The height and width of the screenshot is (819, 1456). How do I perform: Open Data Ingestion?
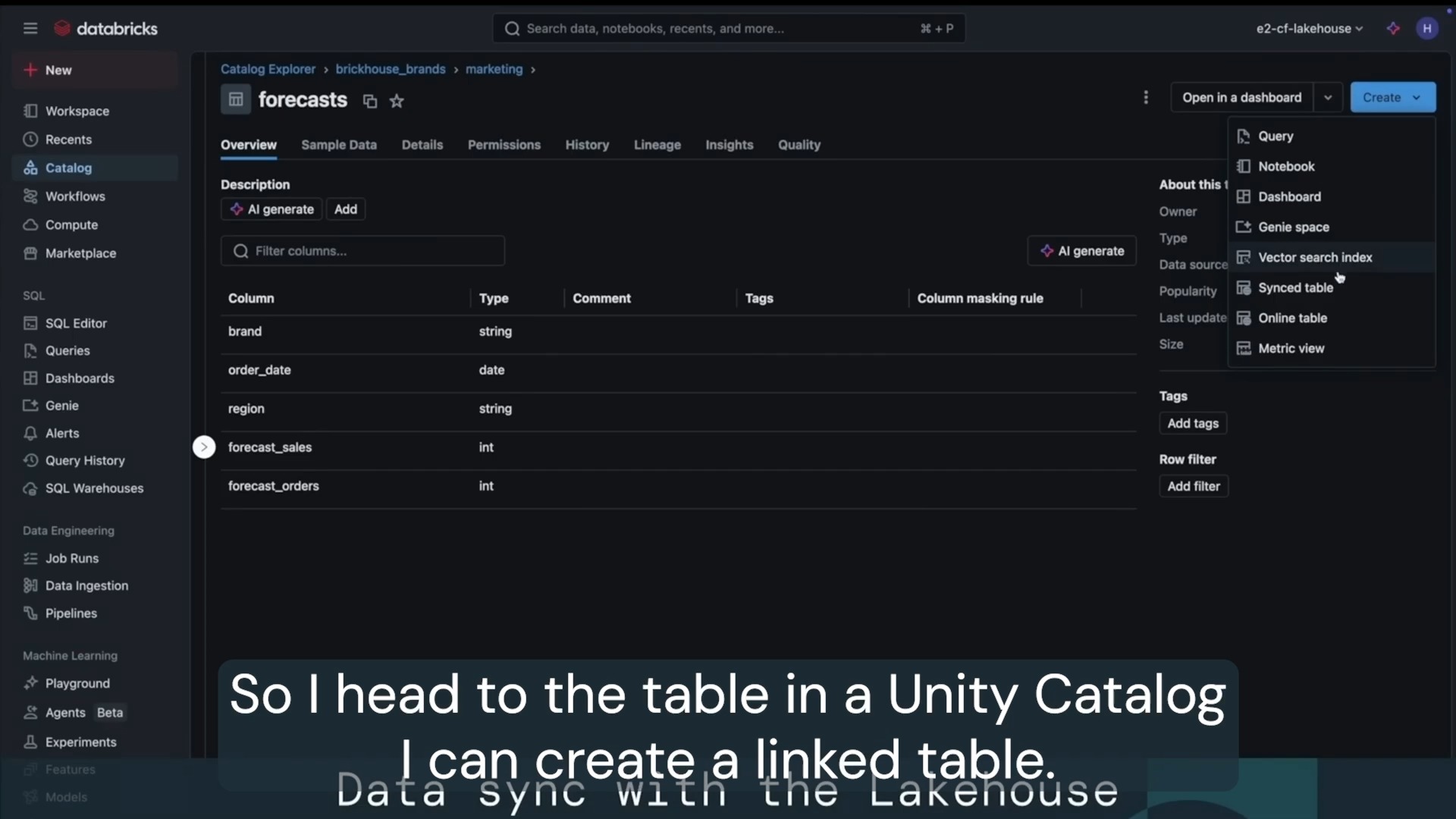pyautogui.click(x=95, y=585)
